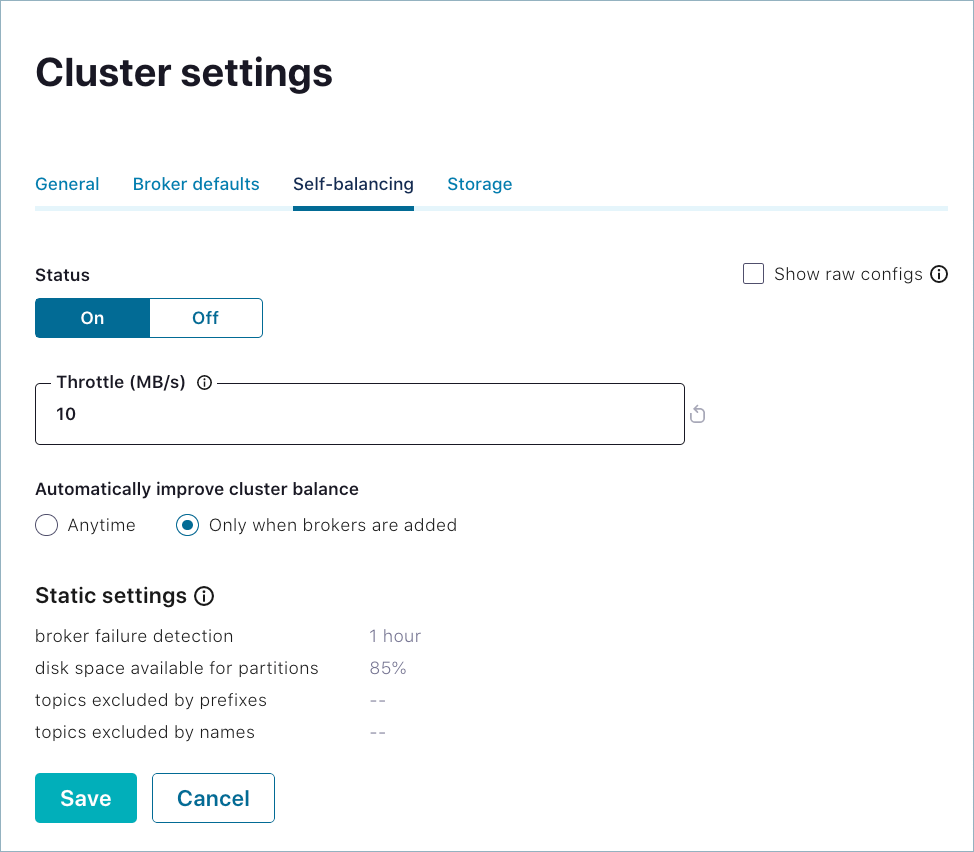Viewport: 974px width, 852px height.
Task: Click the topics excluded by names label
Action: (145, 732)
